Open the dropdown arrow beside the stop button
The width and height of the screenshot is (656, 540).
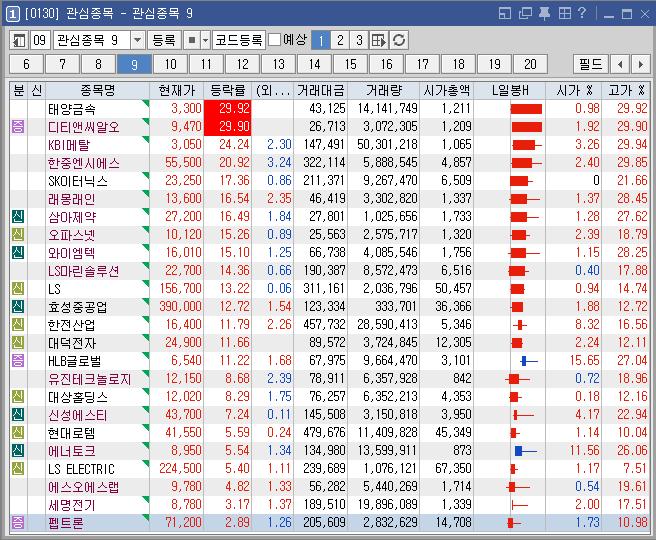click(x=205, y=40)
